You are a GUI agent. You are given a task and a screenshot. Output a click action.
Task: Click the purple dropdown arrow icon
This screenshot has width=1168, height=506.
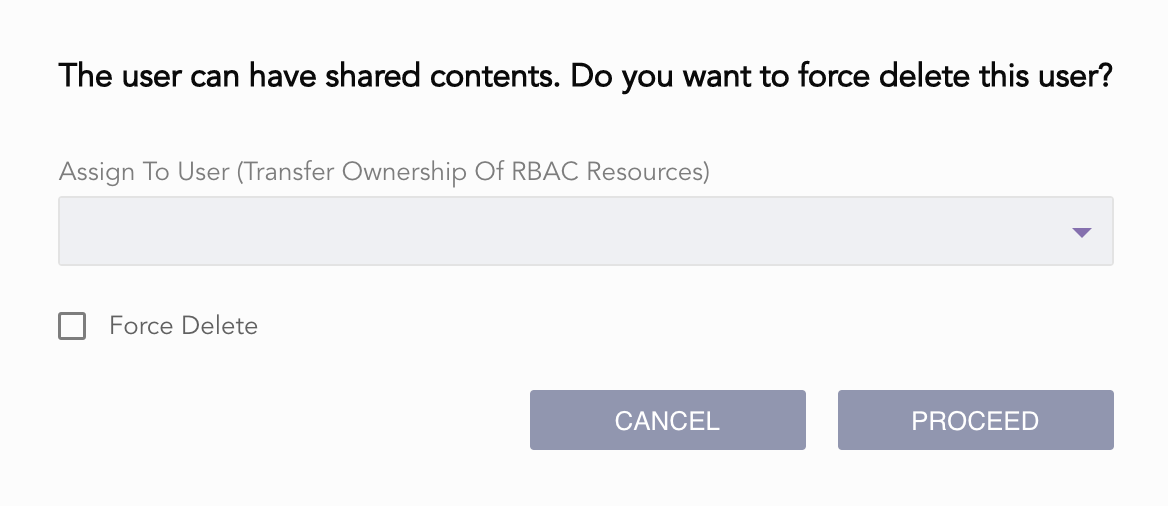1081,232
